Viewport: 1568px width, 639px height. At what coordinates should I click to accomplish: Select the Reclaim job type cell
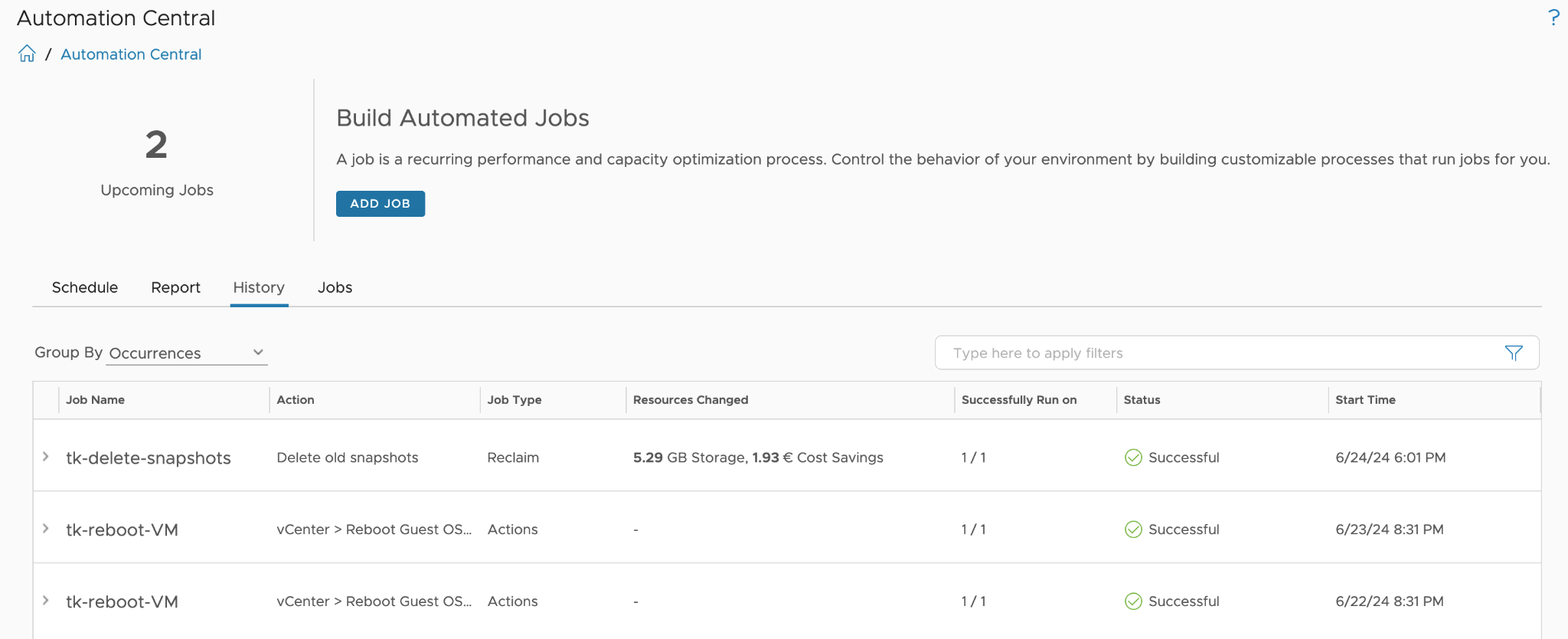tap(513, 457)
